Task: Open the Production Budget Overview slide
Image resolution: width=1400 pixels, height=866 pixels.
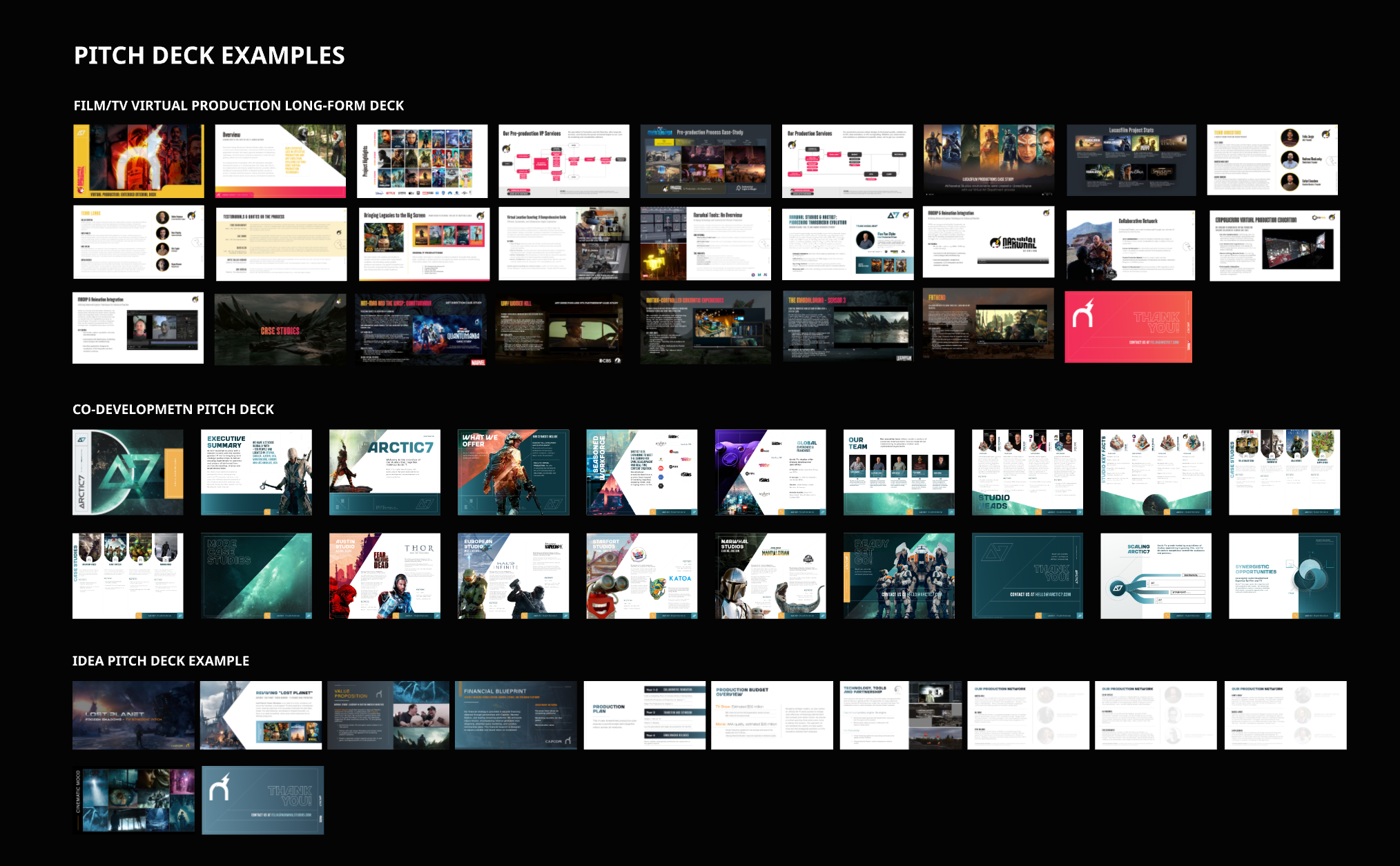Action: [772, 715]
